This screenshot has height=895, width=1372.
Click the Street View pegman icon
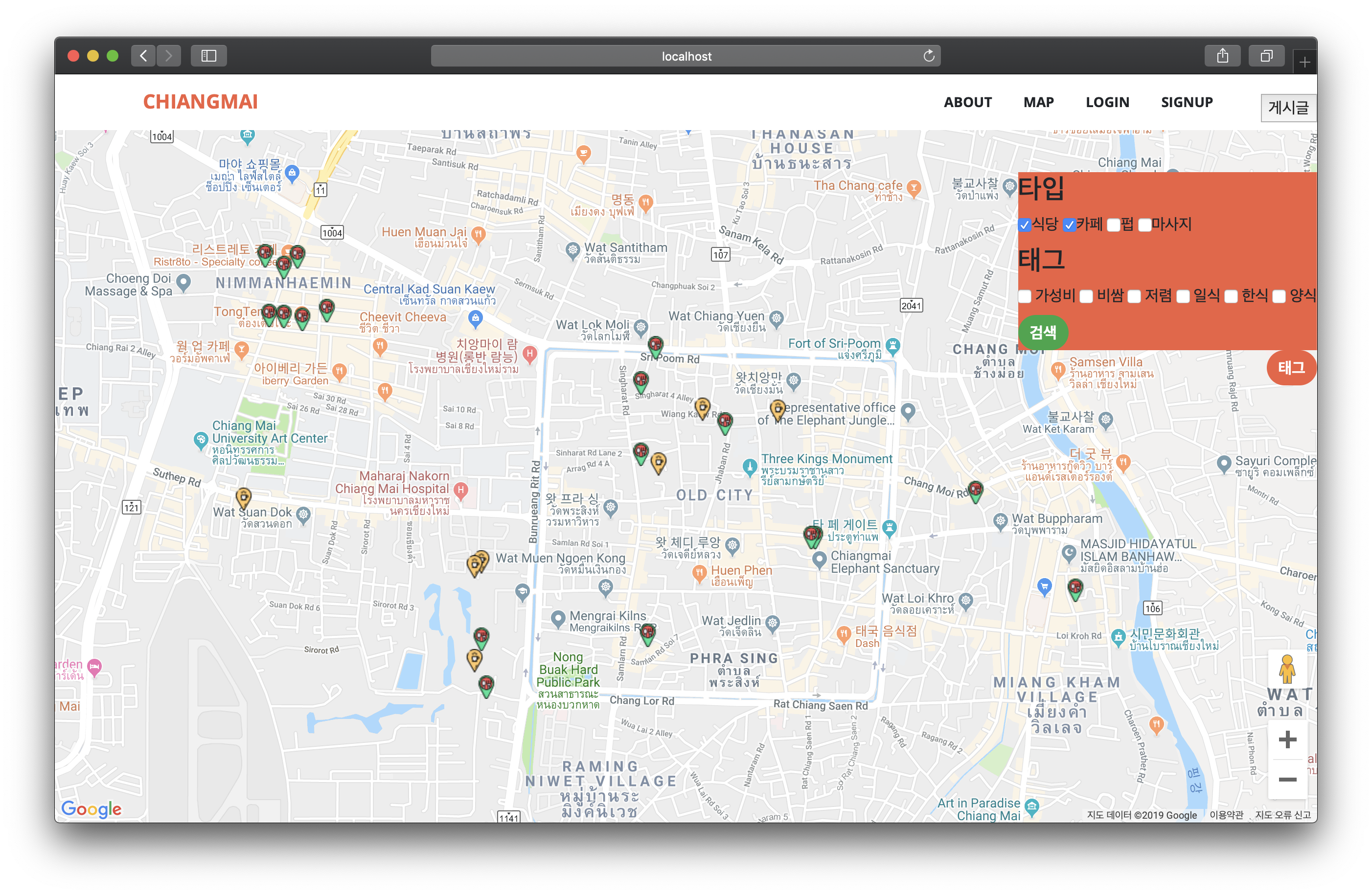[1287, 670]
